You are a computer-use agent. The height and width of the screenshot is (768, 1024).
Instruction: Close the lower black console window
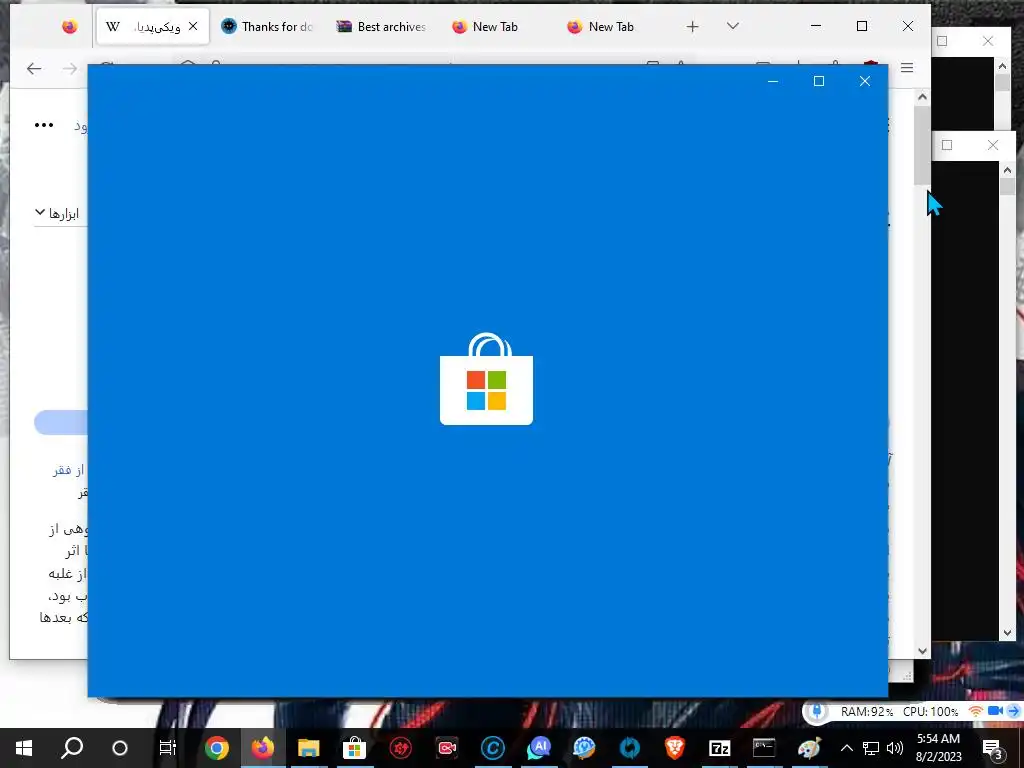[993, 145]
